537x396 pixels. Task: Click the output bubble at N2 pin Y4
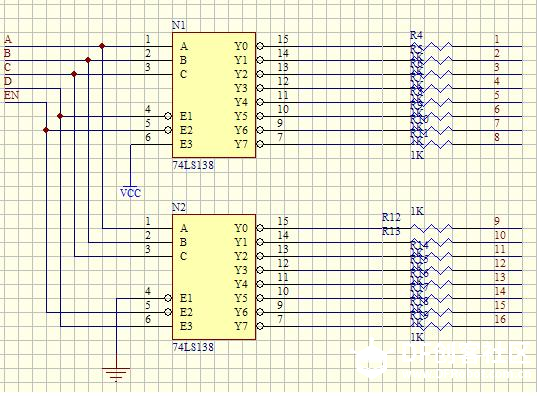(x=260, y=284)
